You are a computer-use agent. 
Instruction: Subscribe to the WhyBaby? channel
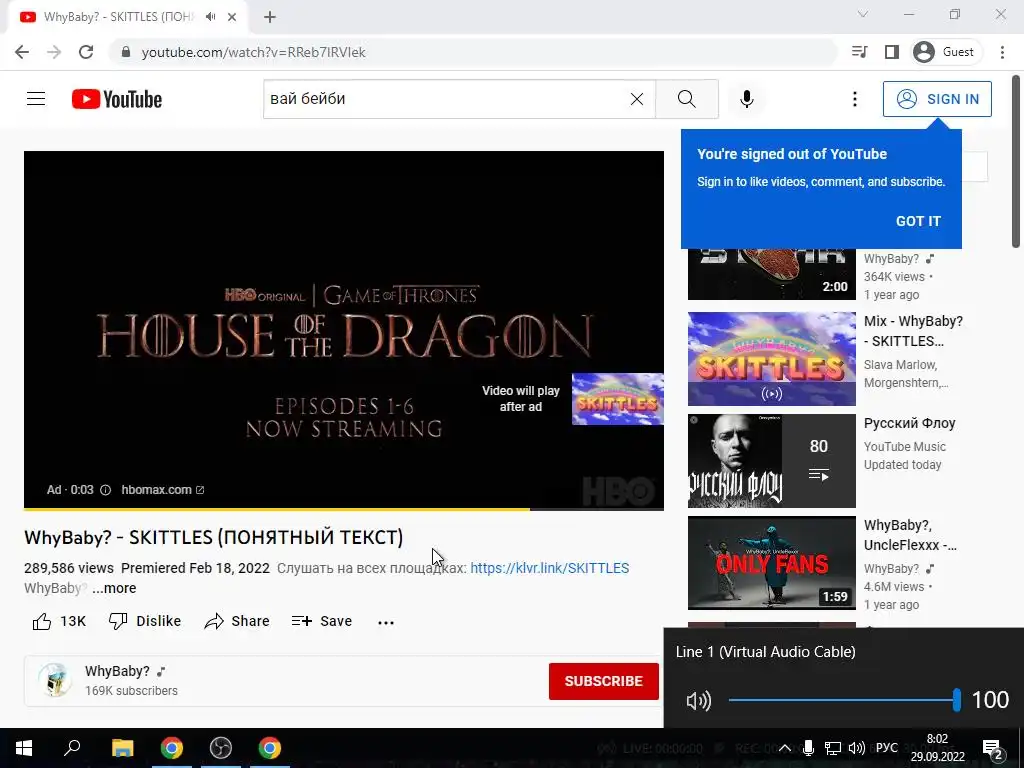[x=603, y=681]
